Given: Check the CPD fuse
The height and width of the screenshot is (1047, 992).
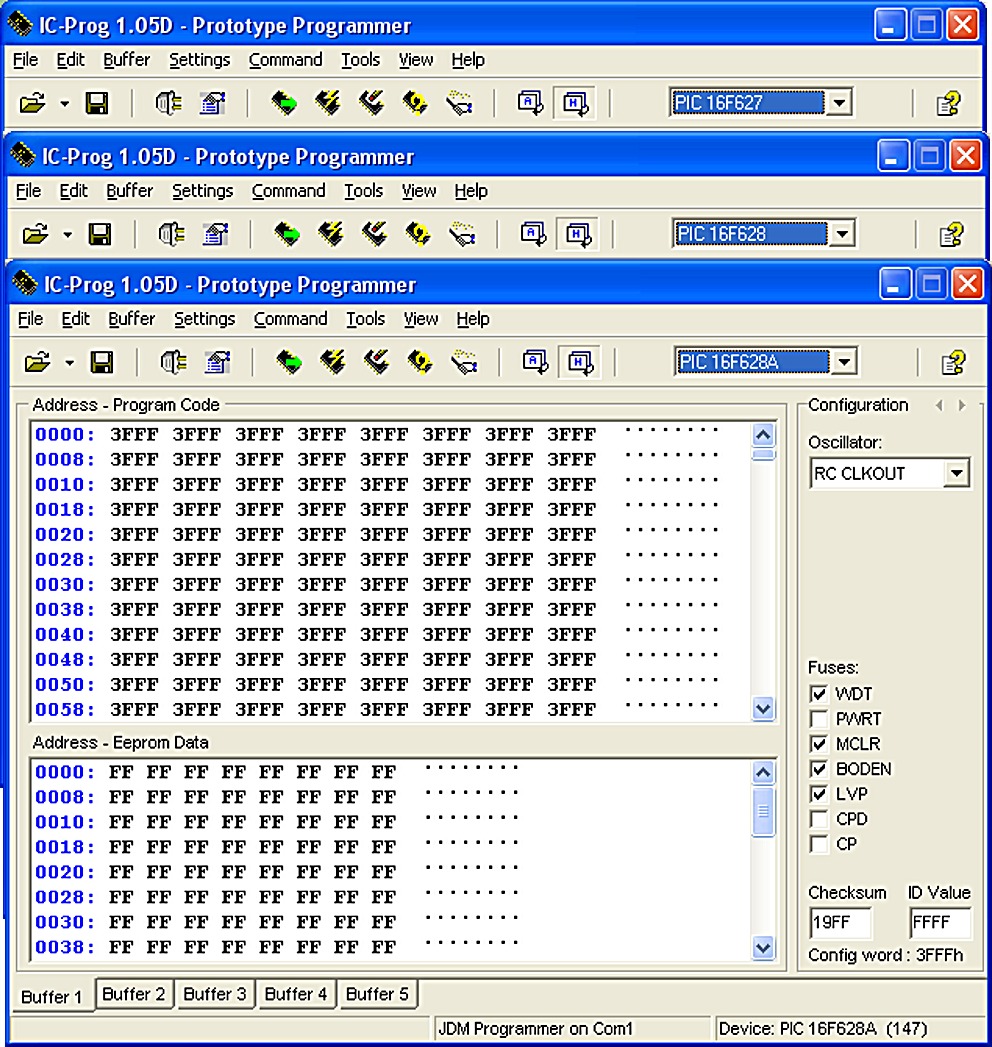Looking at the screenshot, I should click(x=818, y=819).
